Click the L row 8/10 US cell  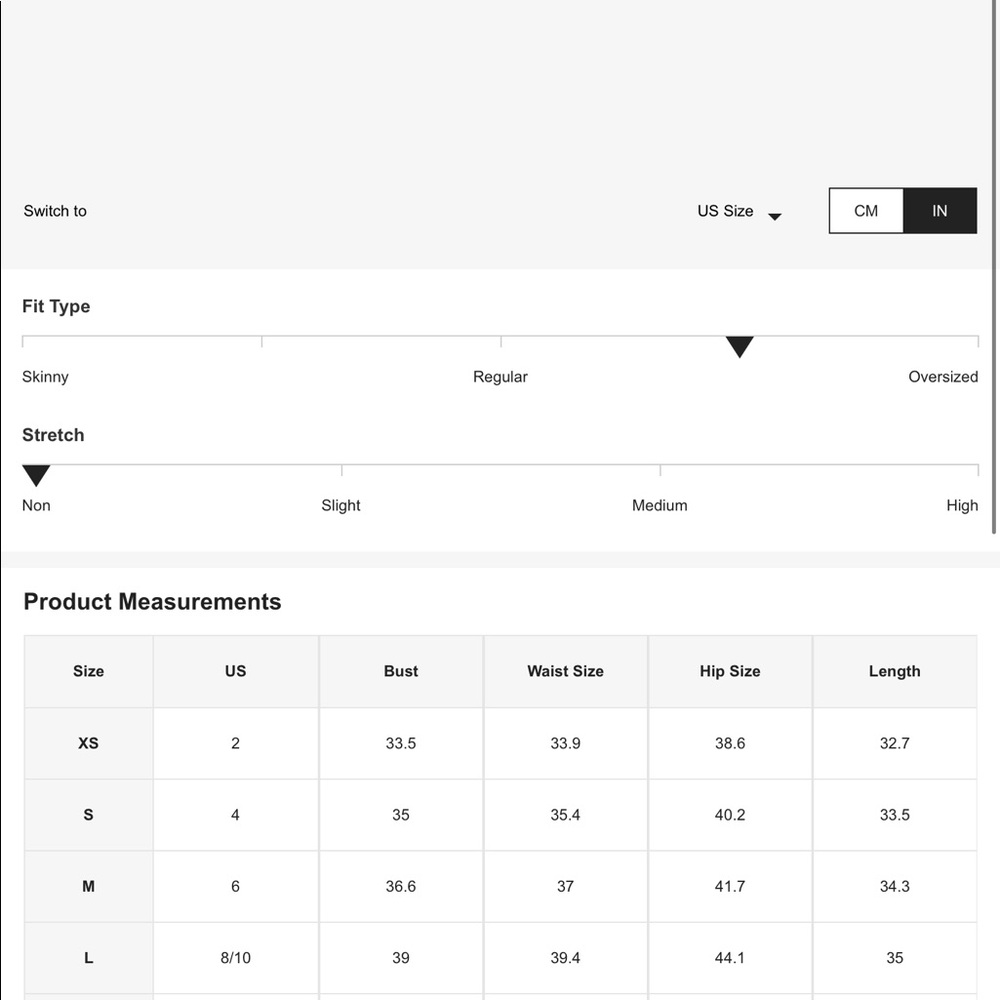pyautogui.click(x=235, y=958)
